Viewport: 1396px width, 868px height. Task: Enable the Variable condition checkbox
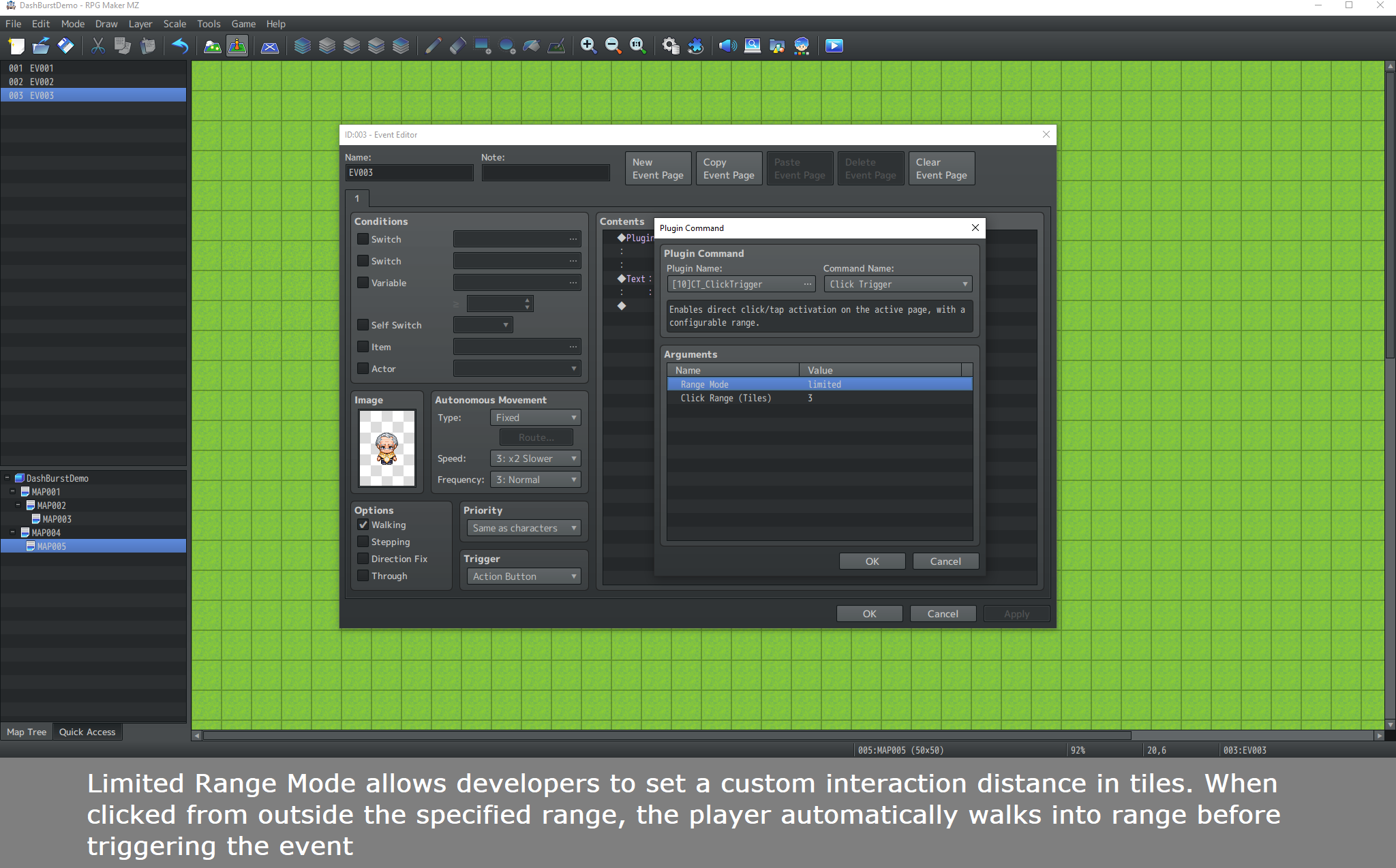[x=363, y=283]
